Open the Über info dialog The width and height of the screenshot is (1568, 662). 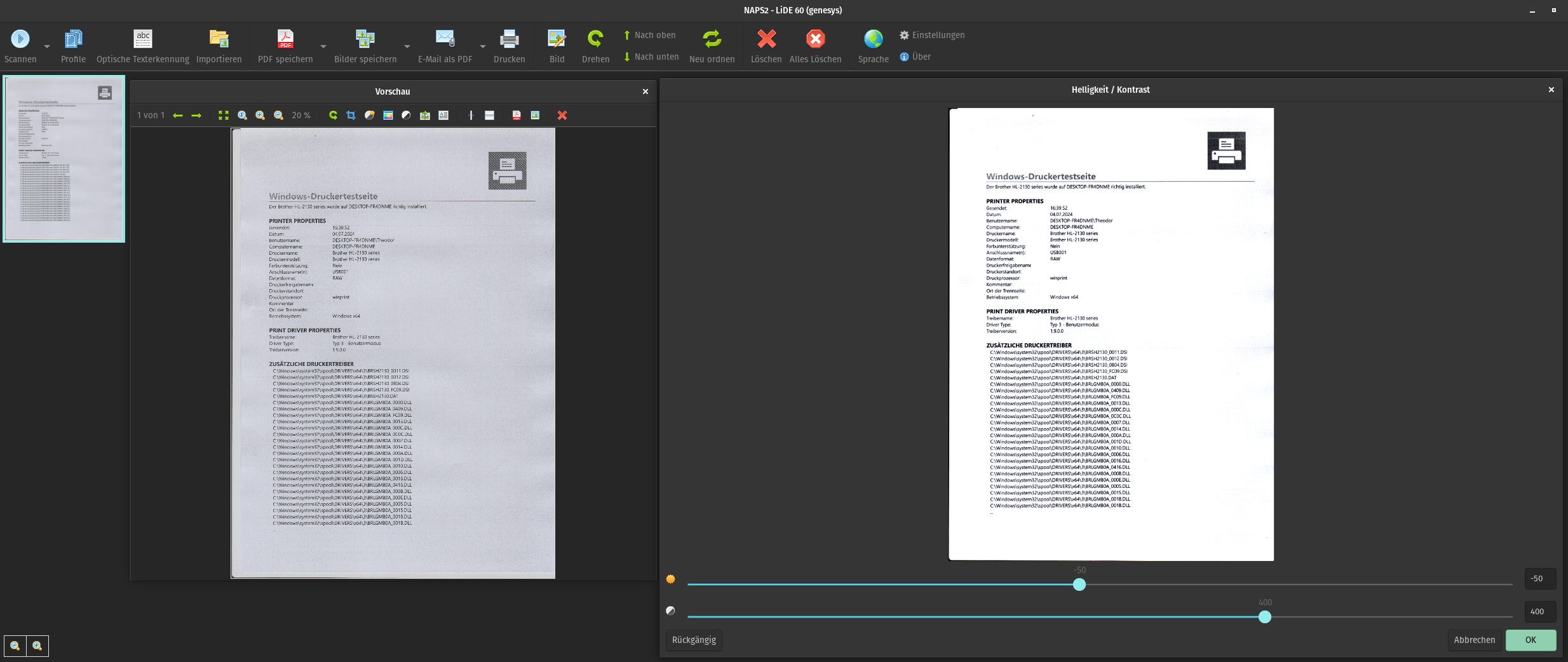pyautogui.click(x=916, y=57)
